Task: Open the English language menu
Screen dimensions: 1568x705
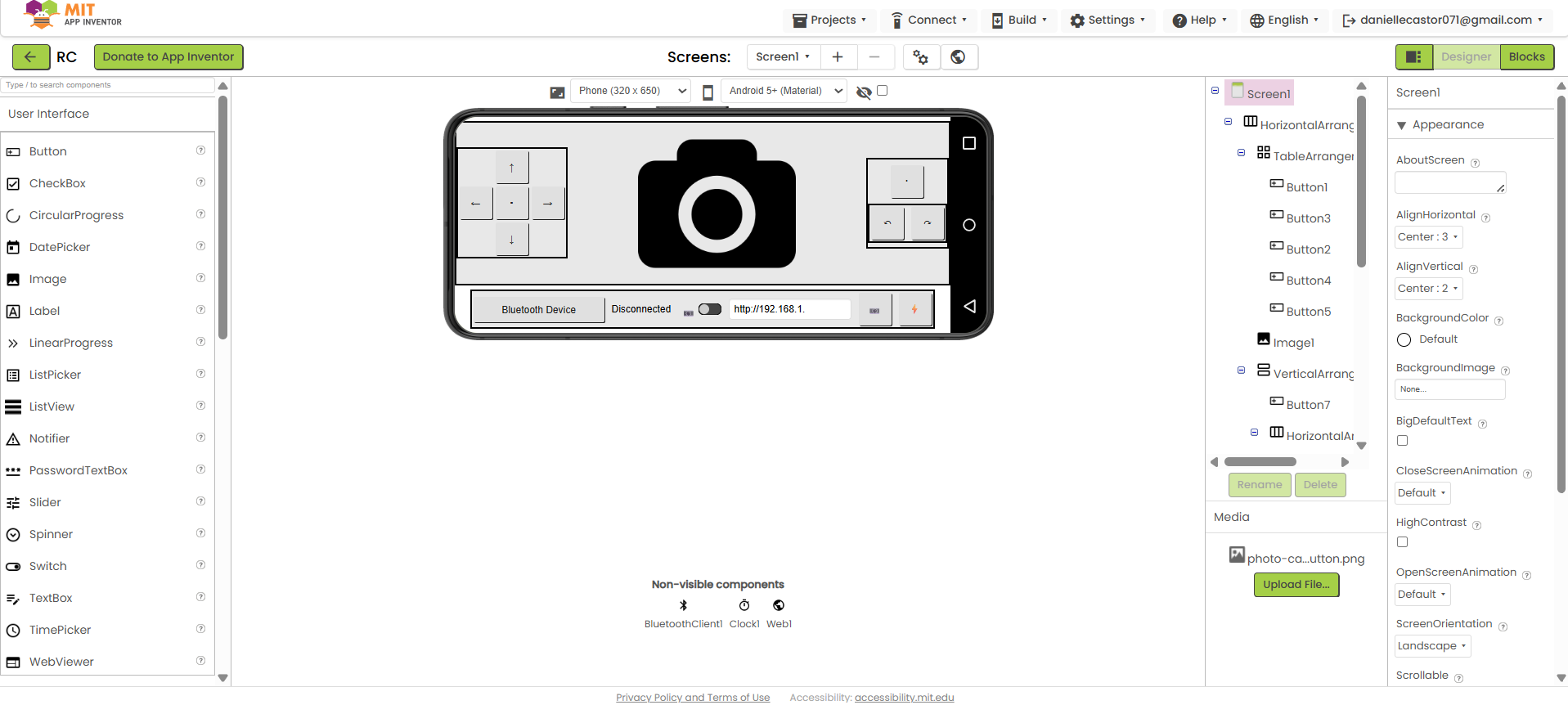Action: coord(1284,20)
